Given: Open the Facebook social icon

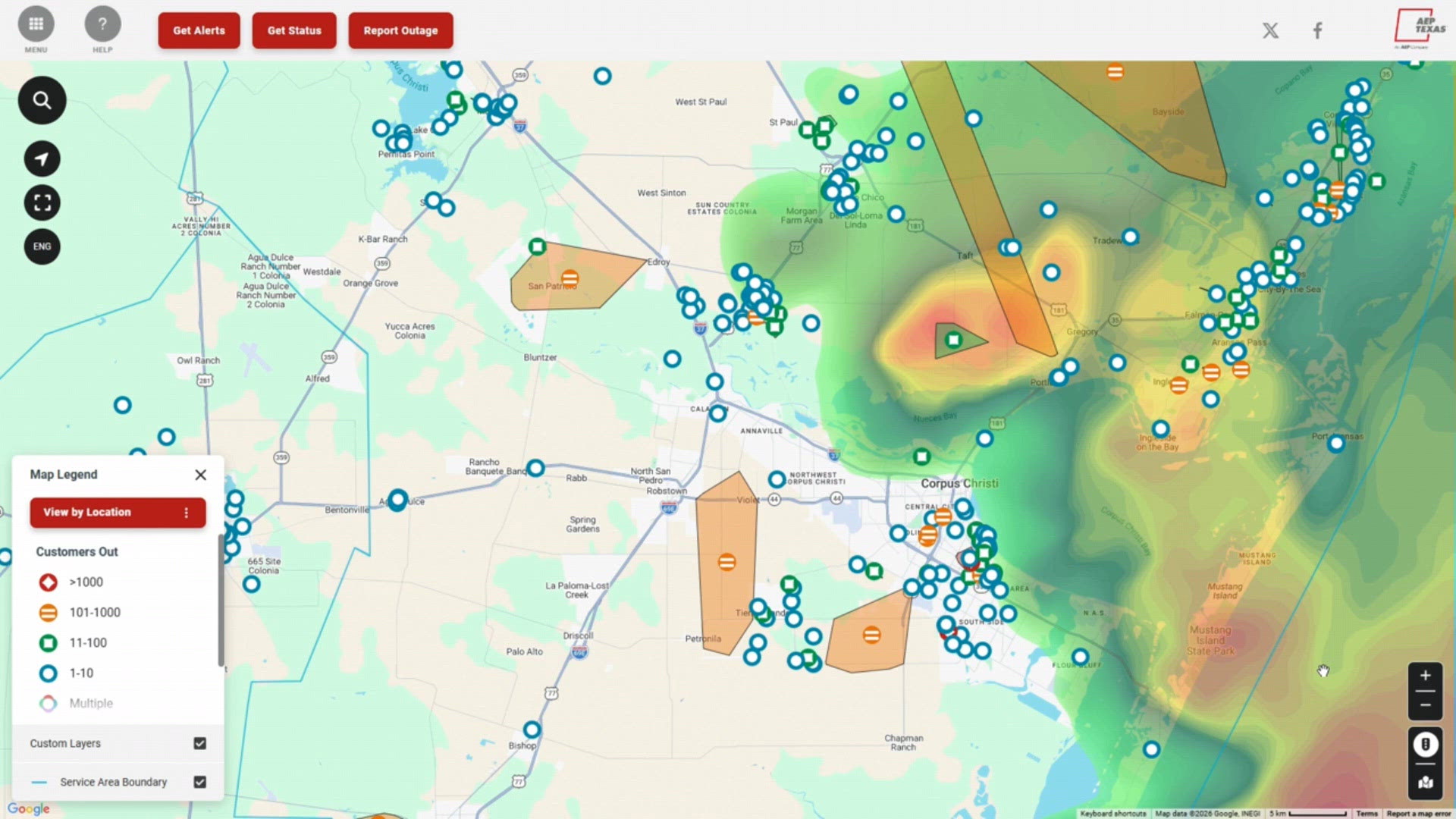Looking at the screenshot, I should (x=1318, y=30).
